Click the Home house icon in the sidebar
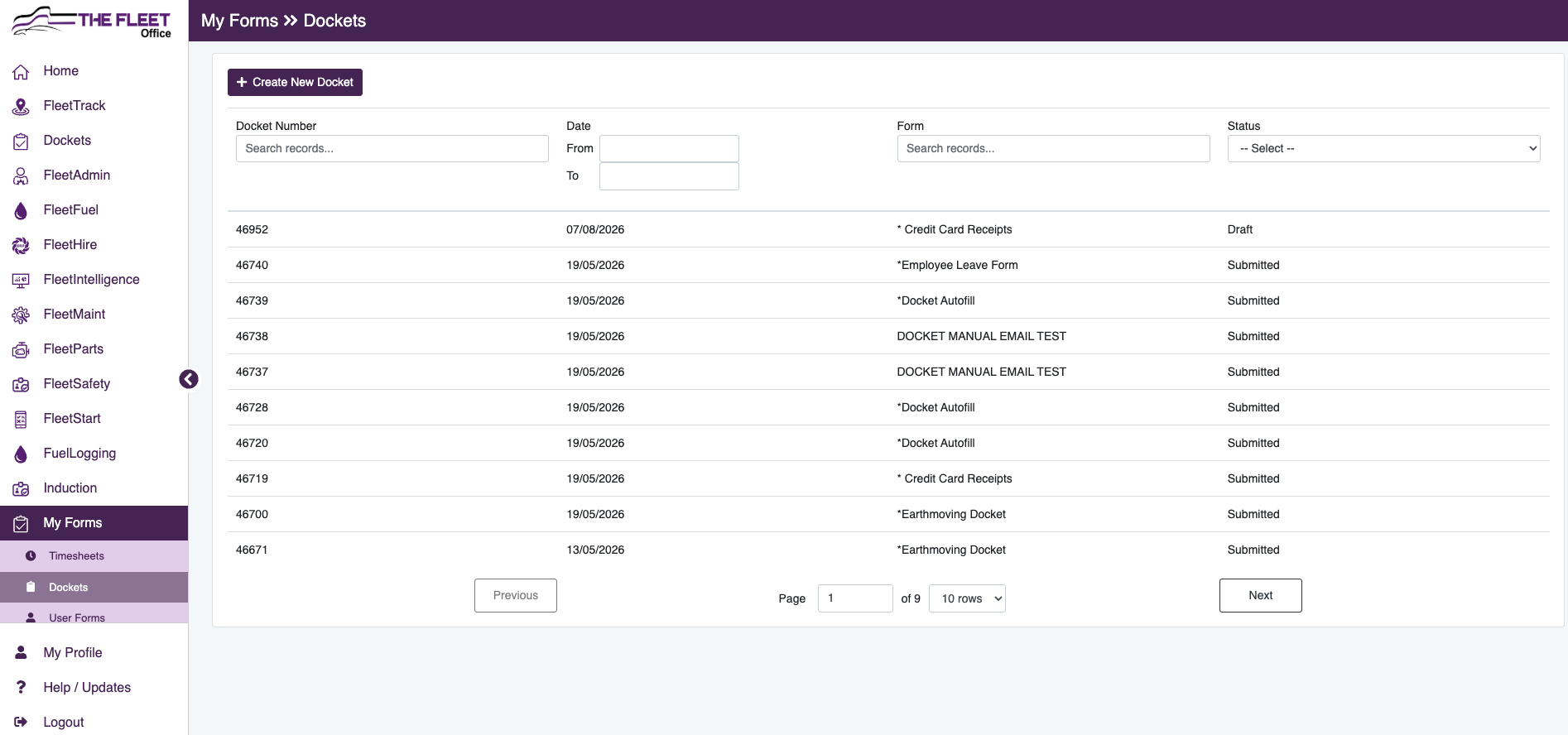Image resolution: width=1568 pixels, height=735 pixels. tap(21, 72)
